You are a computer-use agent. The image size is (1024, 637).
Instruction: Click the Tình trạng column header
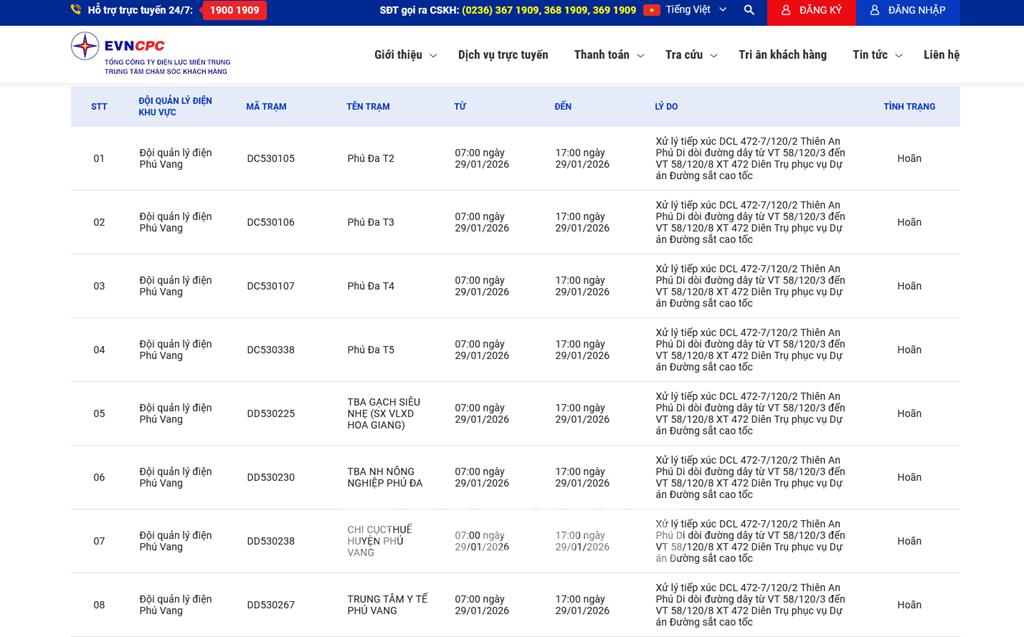tap(908, 106)
